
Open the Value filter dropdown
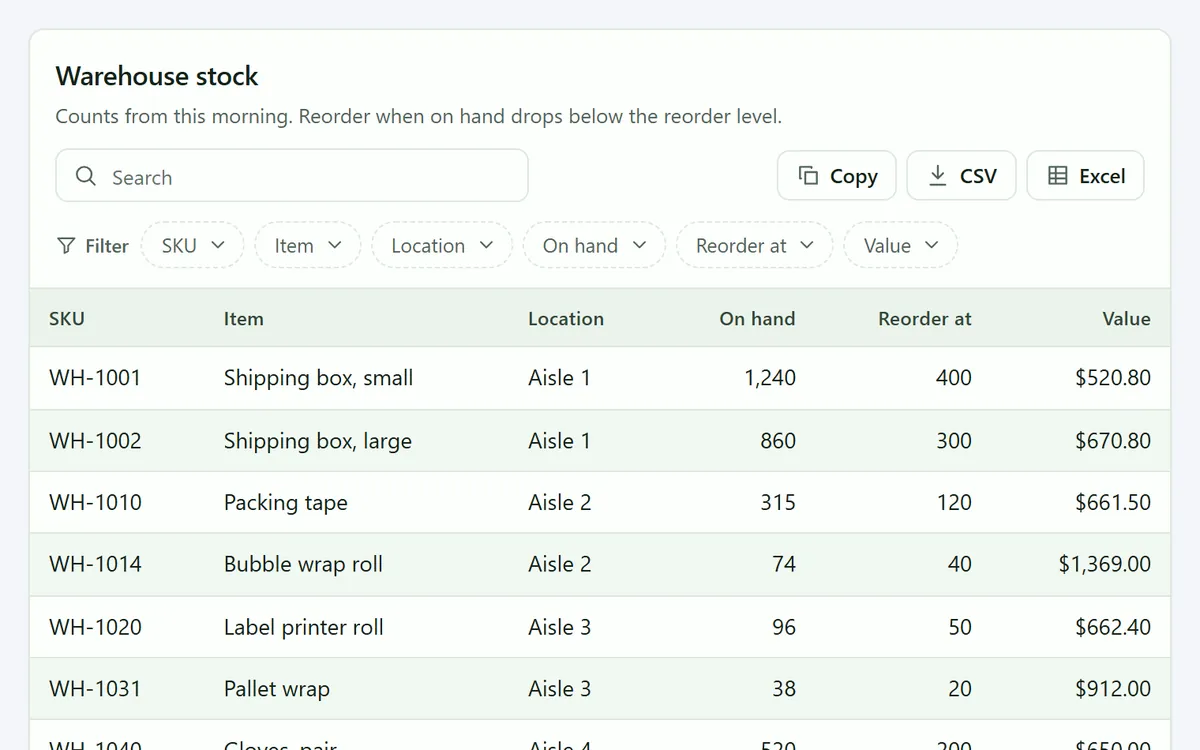901,245
